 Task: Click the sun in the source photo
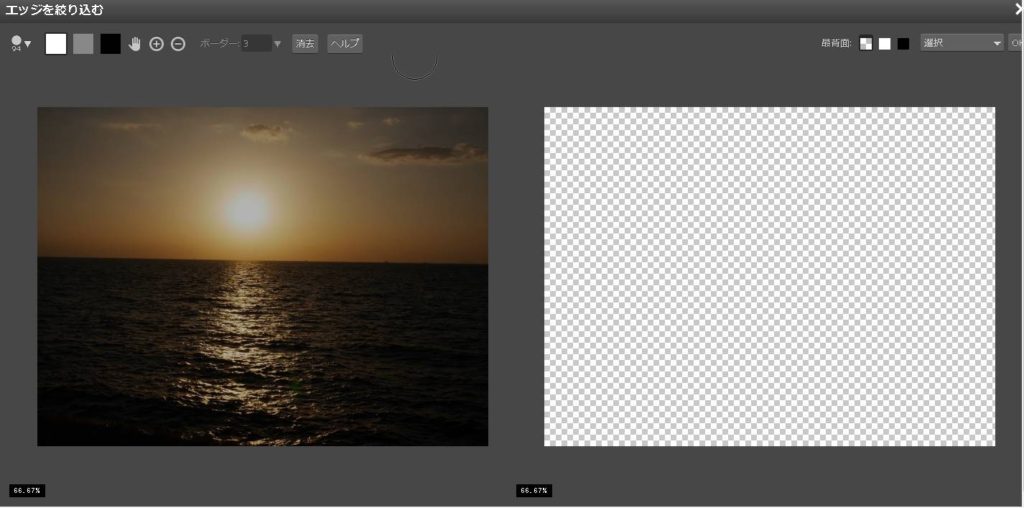pos(247,210)
